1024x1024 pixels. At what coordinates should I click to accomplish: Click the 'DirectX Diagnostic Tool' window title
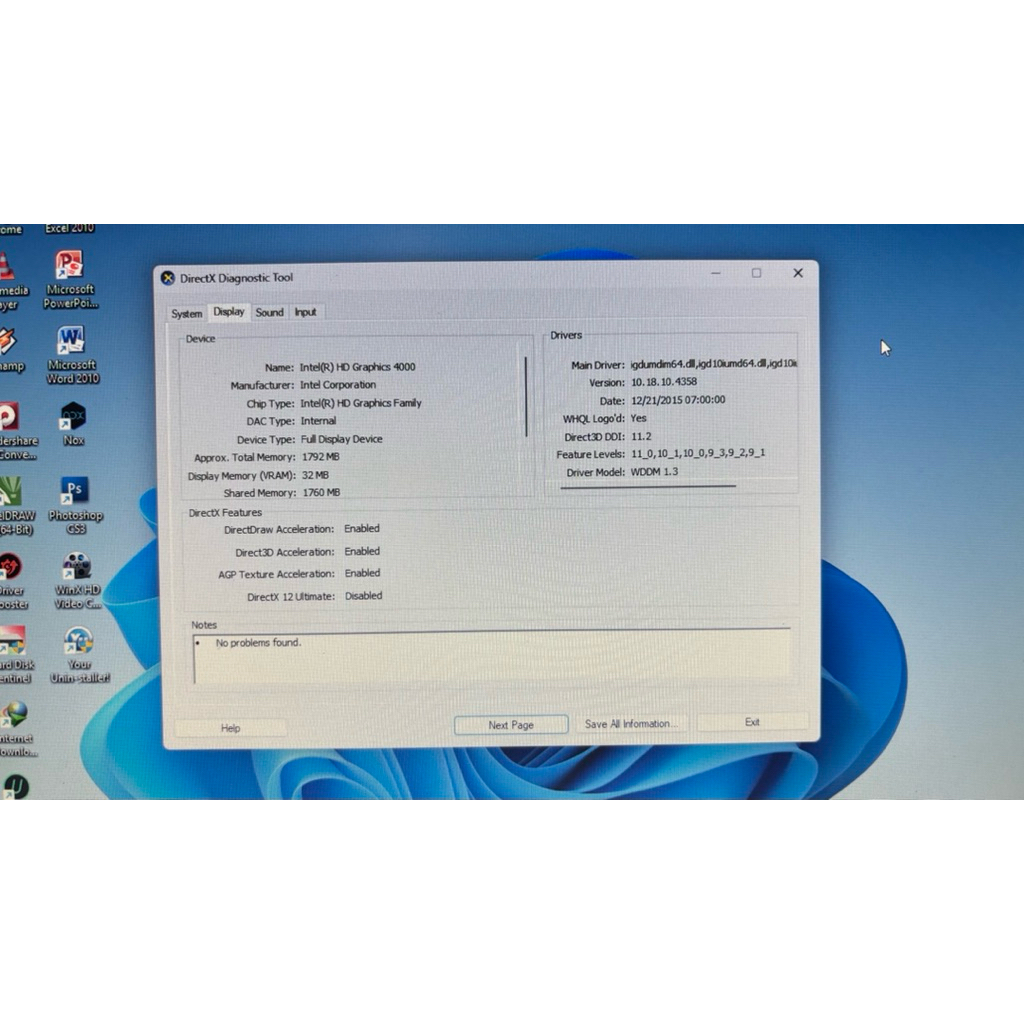click(236, 278)
